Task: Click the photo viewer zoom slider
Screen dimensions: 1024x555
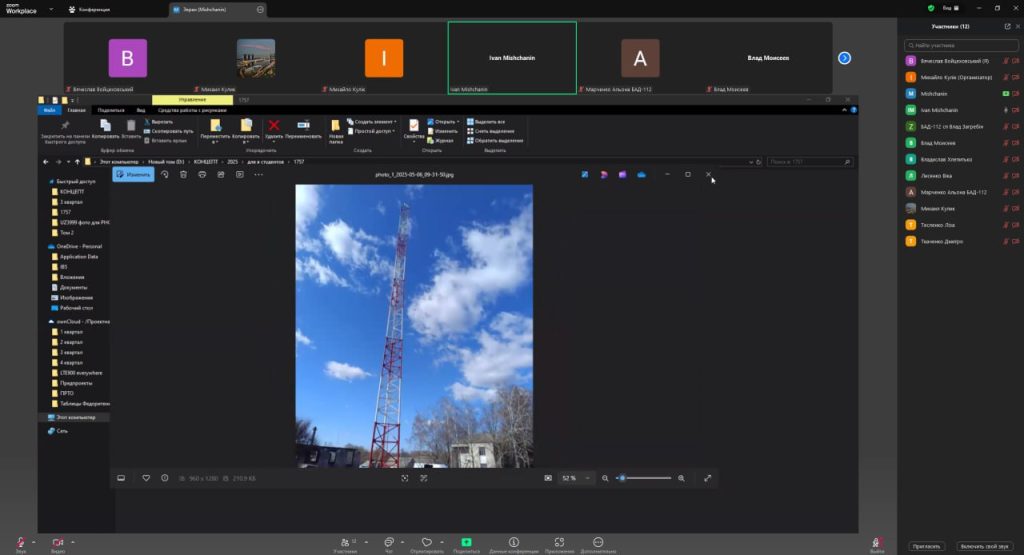Action: pos(644,478)
